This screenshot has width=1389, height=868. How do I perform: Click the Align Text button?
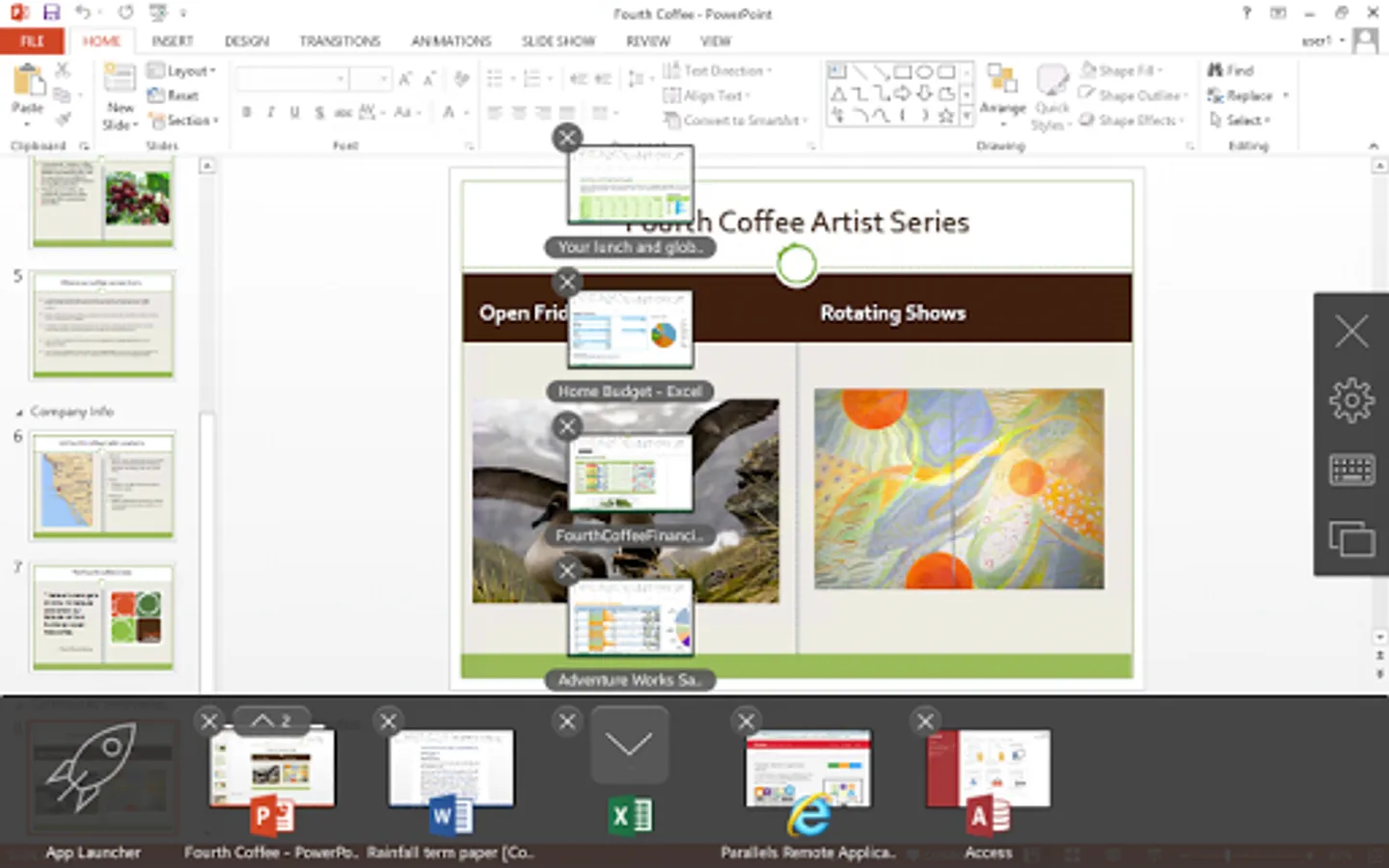(x=705, y=95)
